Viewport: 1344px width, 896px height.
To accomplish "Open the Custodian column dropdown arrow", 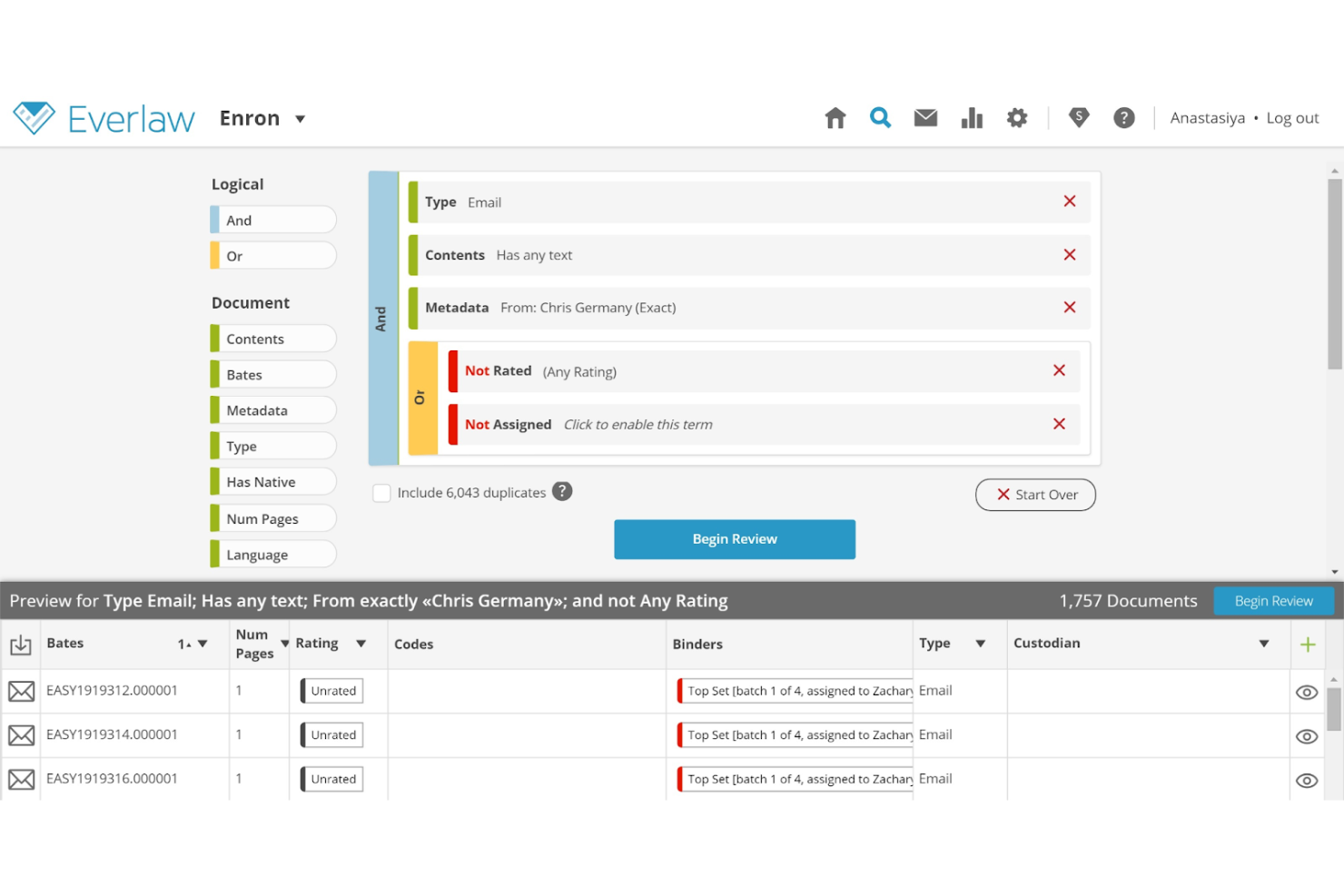I will tap(1263, 644).
